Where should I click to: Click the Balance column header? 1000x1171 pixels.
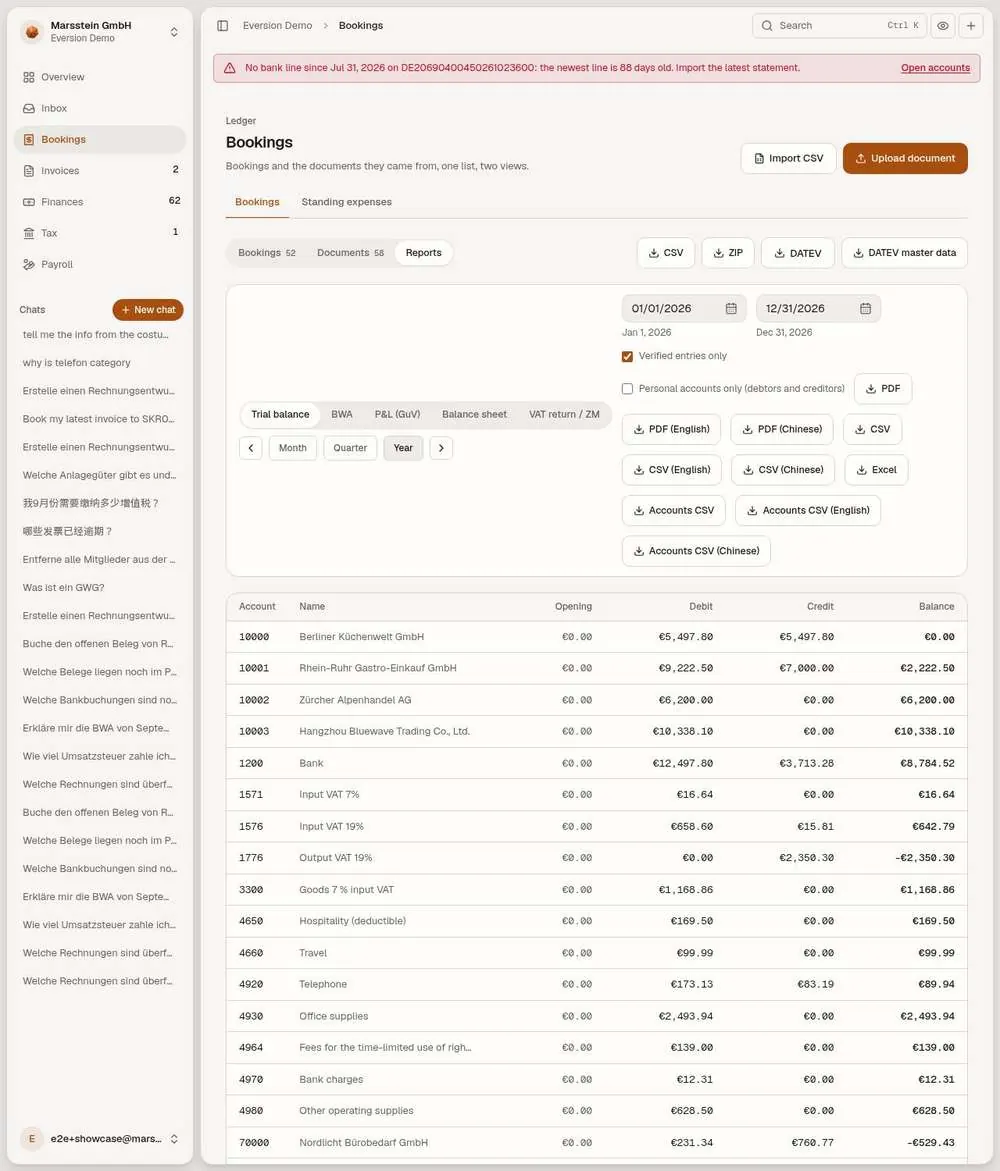[937, 606]
